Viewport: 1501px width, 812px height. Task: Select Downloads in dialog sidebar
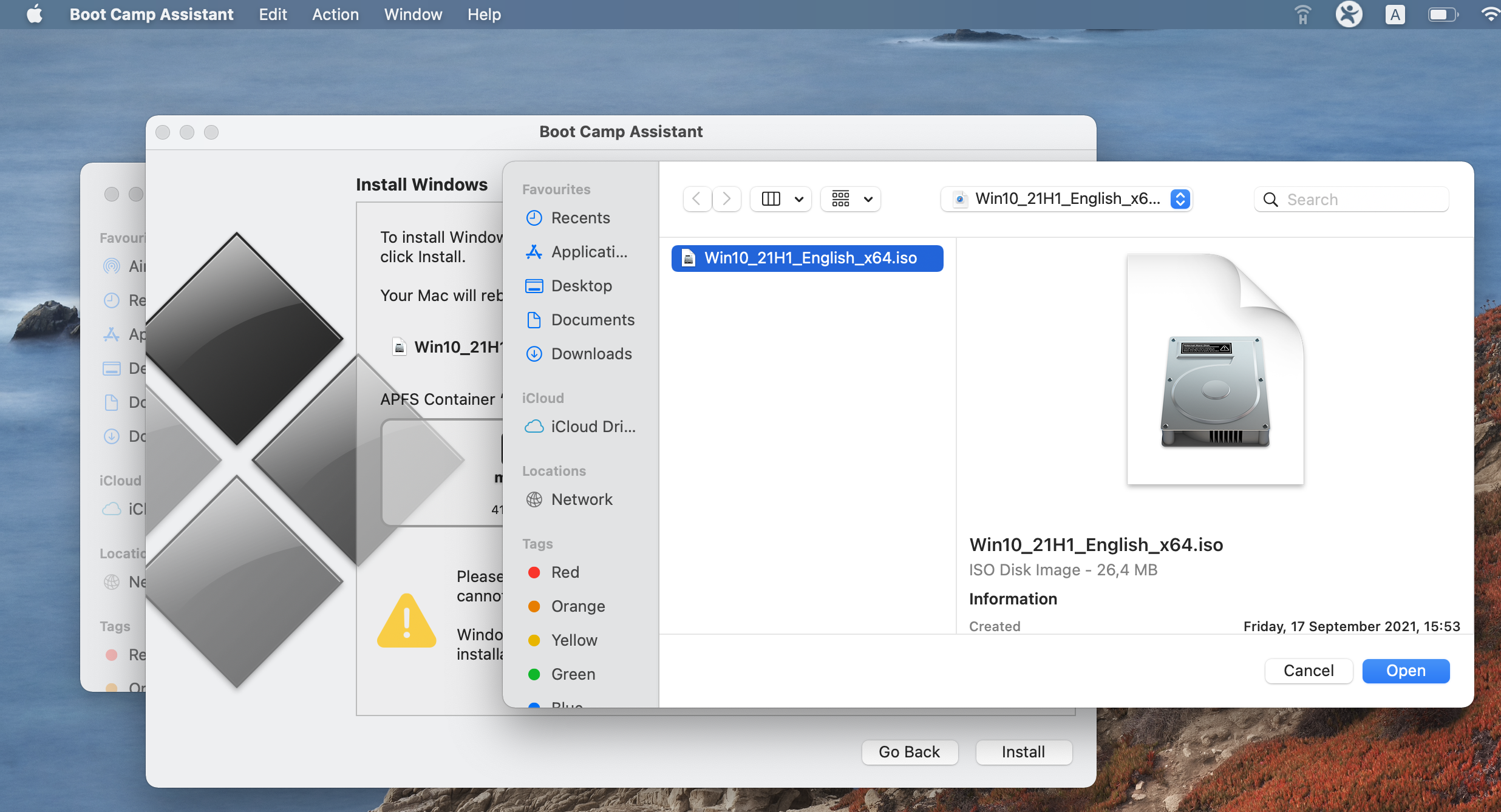(580, 354)
